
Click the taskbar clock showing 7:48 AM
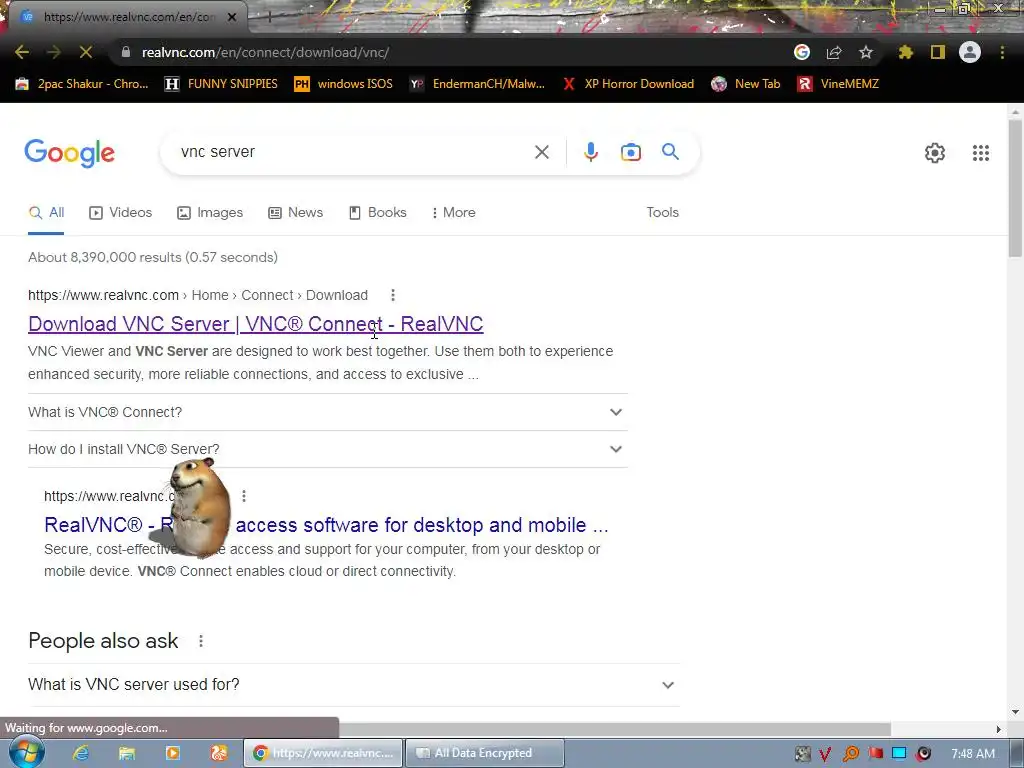(973, 754)
